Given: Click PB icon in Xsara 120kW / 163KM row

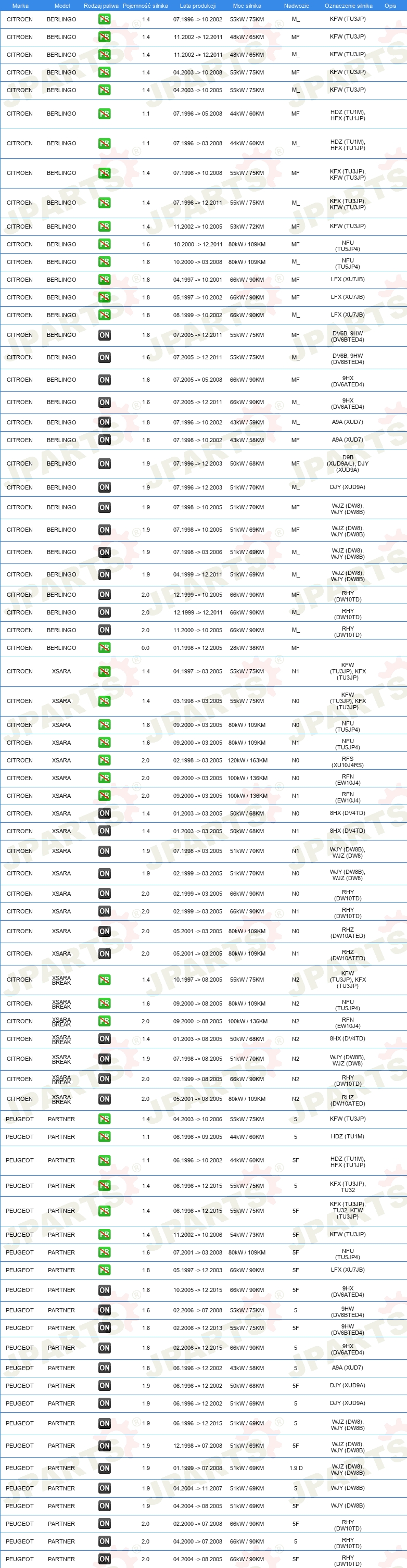Looking at the screenshot, I should [105, 760].
